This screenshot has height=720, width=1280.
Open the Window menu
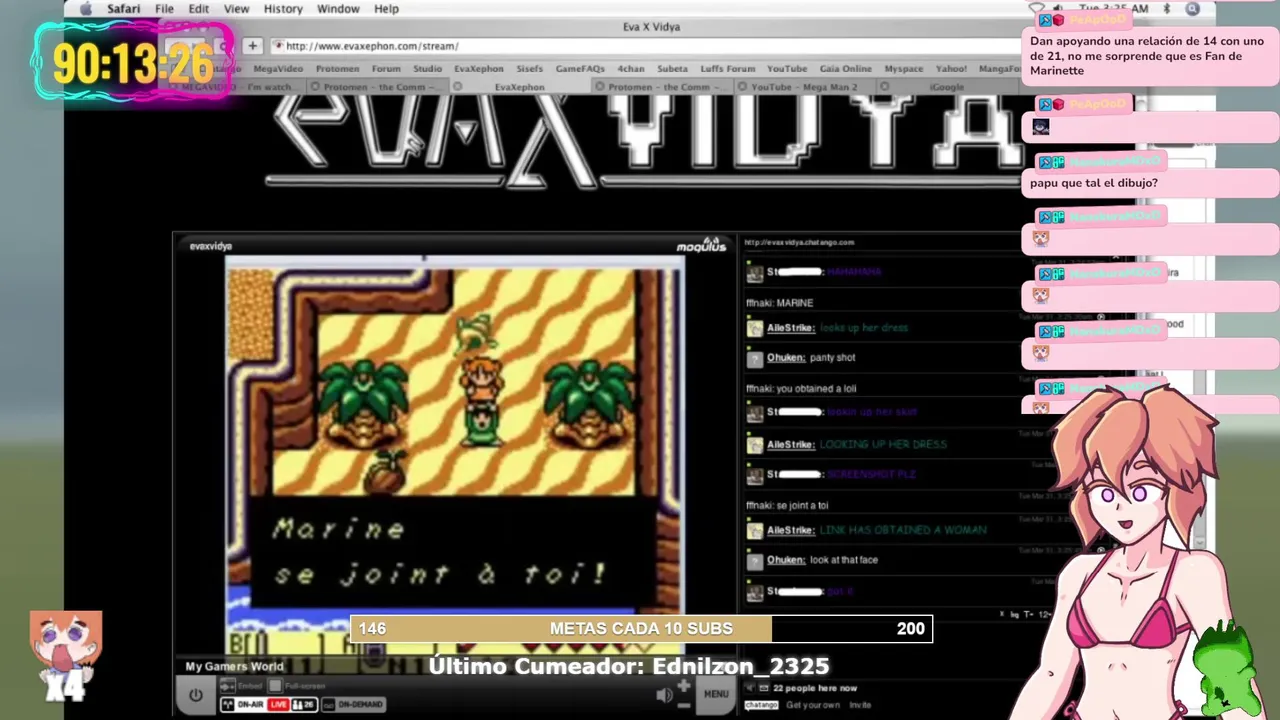point(338,9)
